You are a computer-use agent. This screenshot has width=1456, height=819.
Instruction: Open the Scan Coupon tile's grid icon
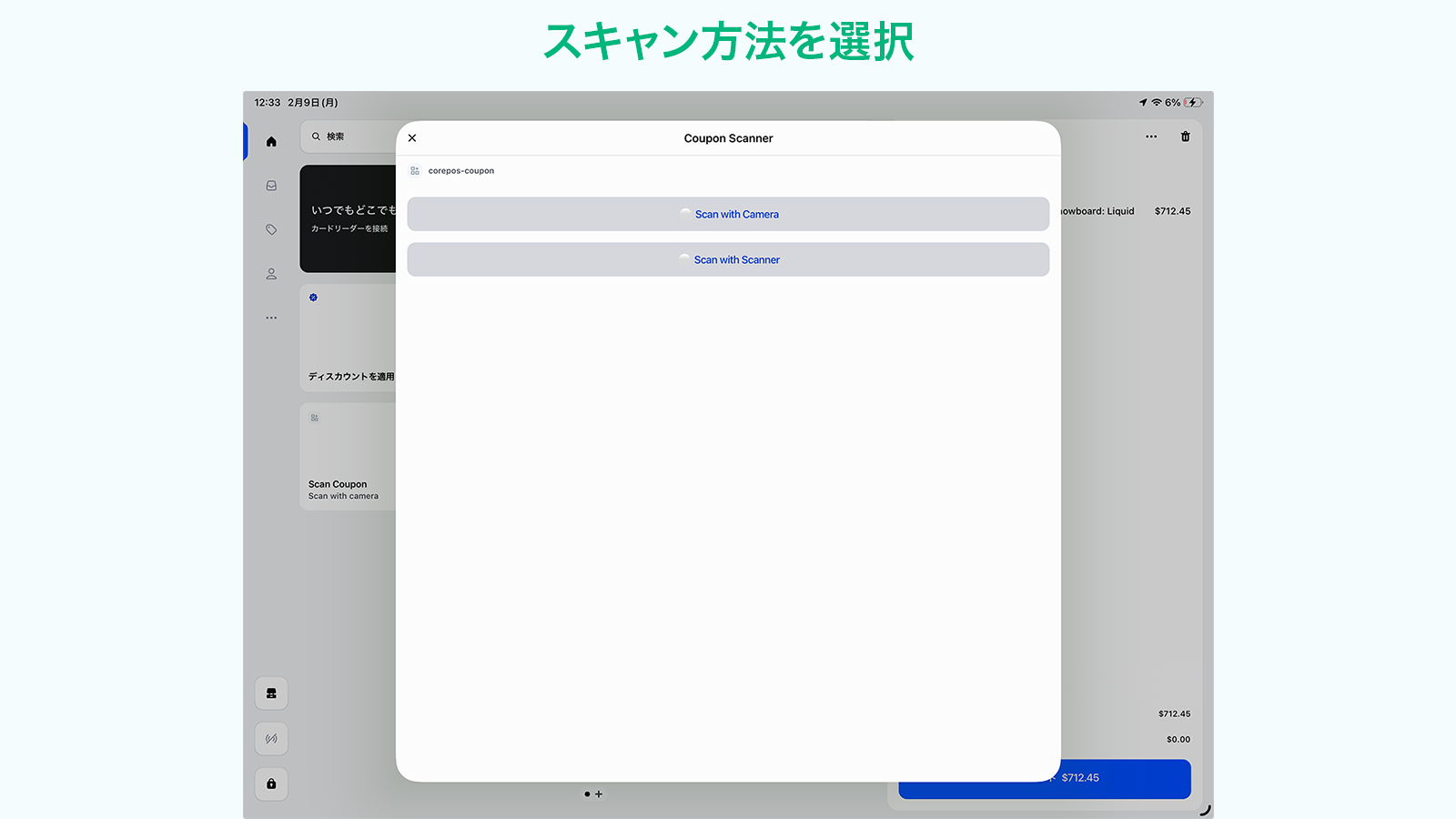314,418
